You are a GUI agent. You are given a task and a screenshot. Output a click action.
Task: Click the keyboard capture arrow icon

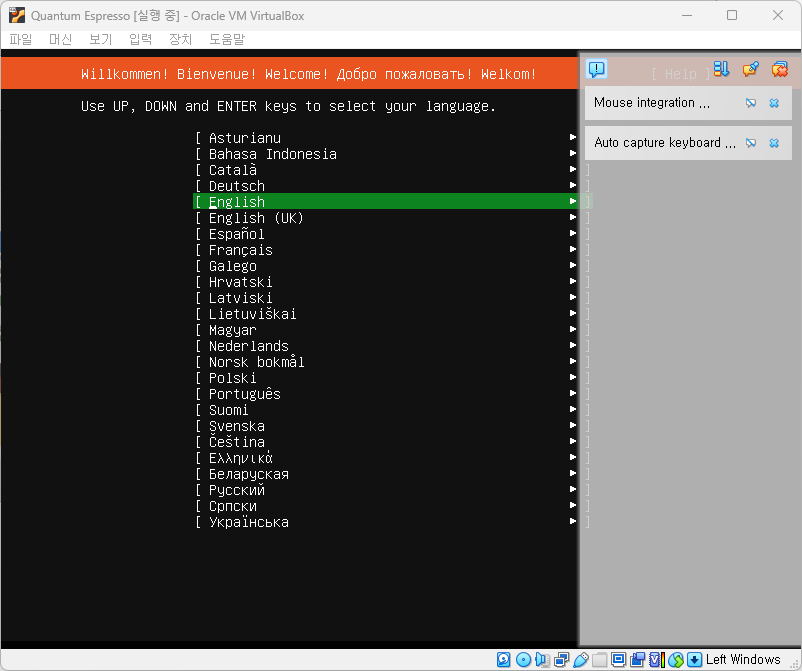(x=694, y=660)
